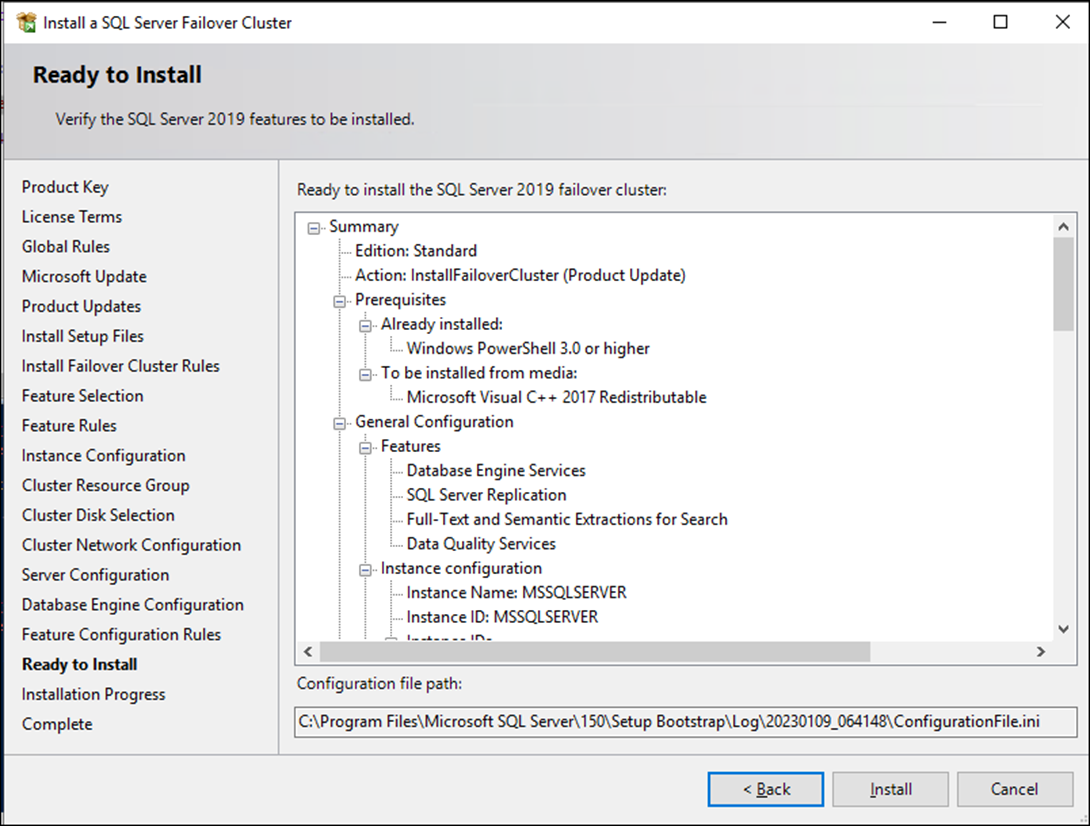Image resolution: width=1090 pixels, height=826 pixels.
Task: Open Database Engine Configuration step
Action: click(133, 606)
